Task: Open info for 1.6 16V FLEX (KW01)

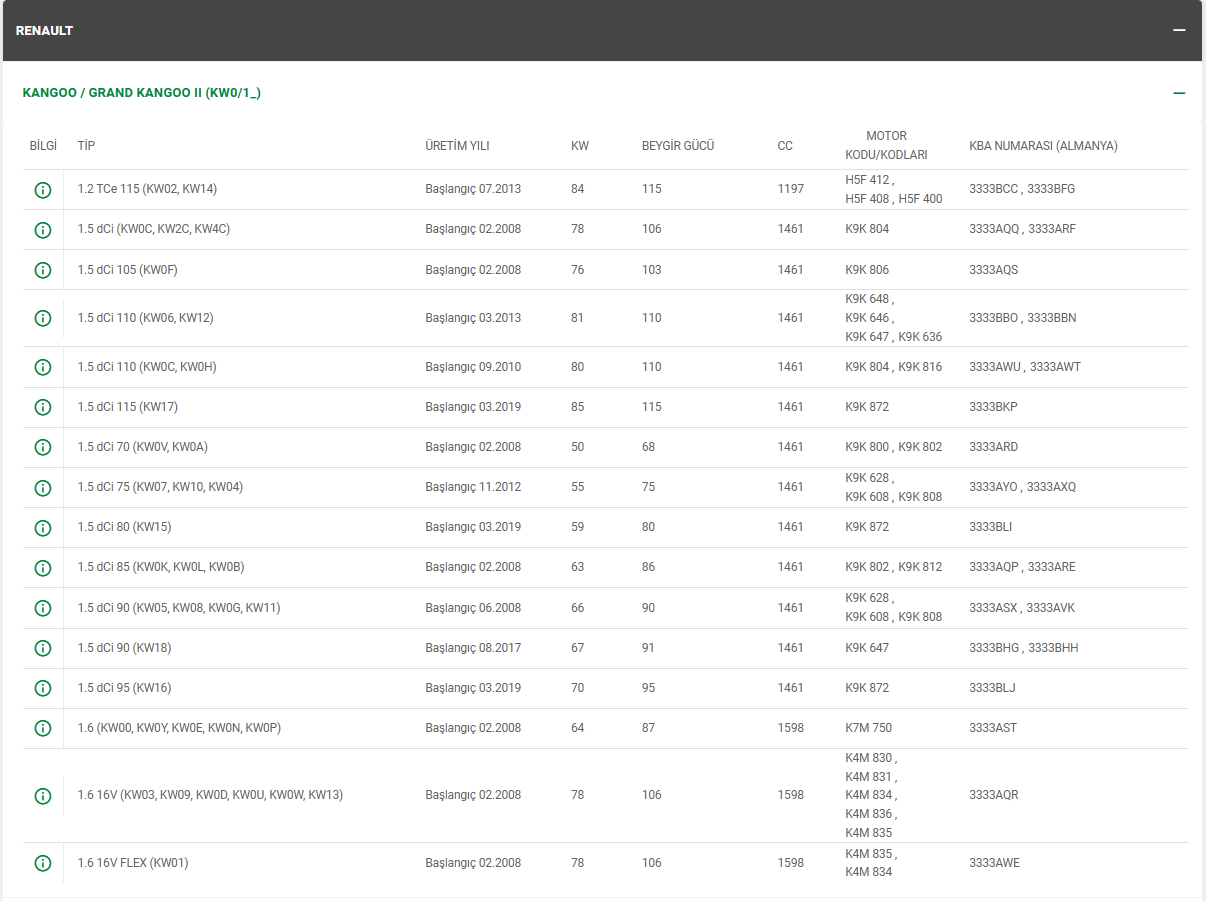Action: click(43, 863)
